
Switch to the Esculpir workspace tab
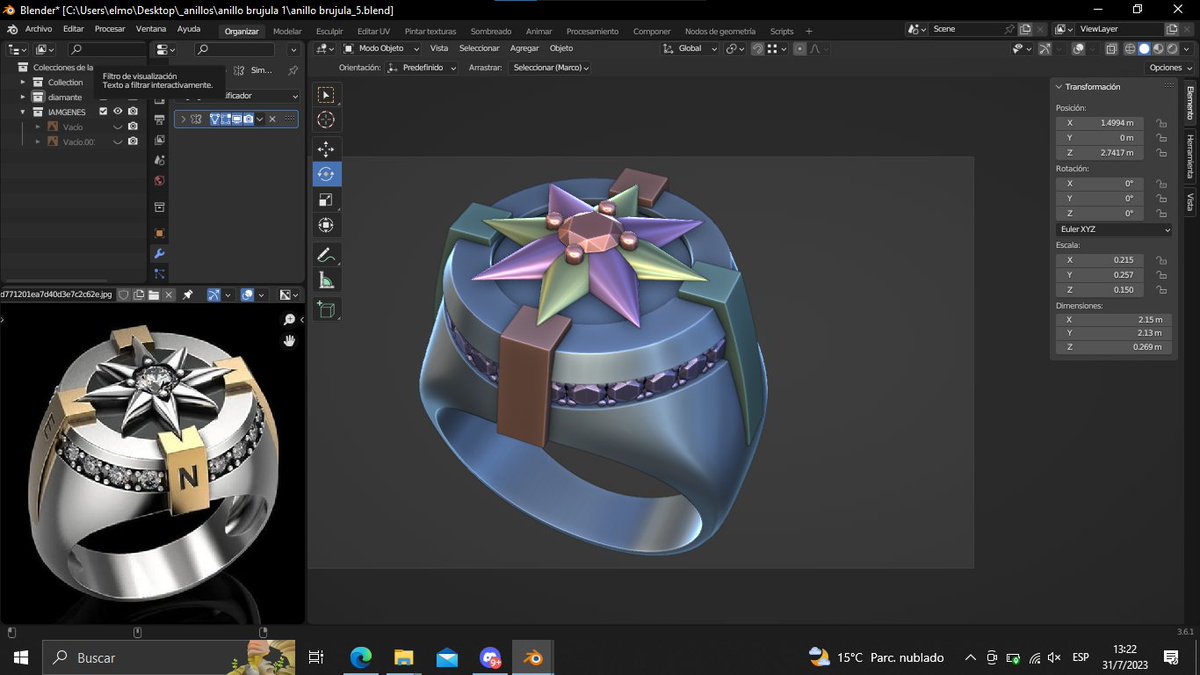[329, 31]
